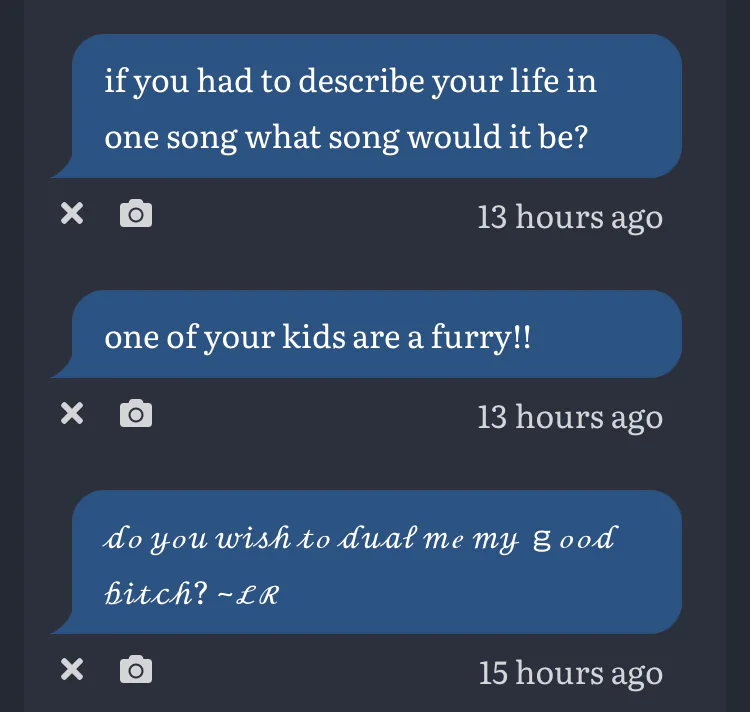This screenshot has height=712, width=750.
Task: Delete the song question message
Action: click(x=72, y=213)
